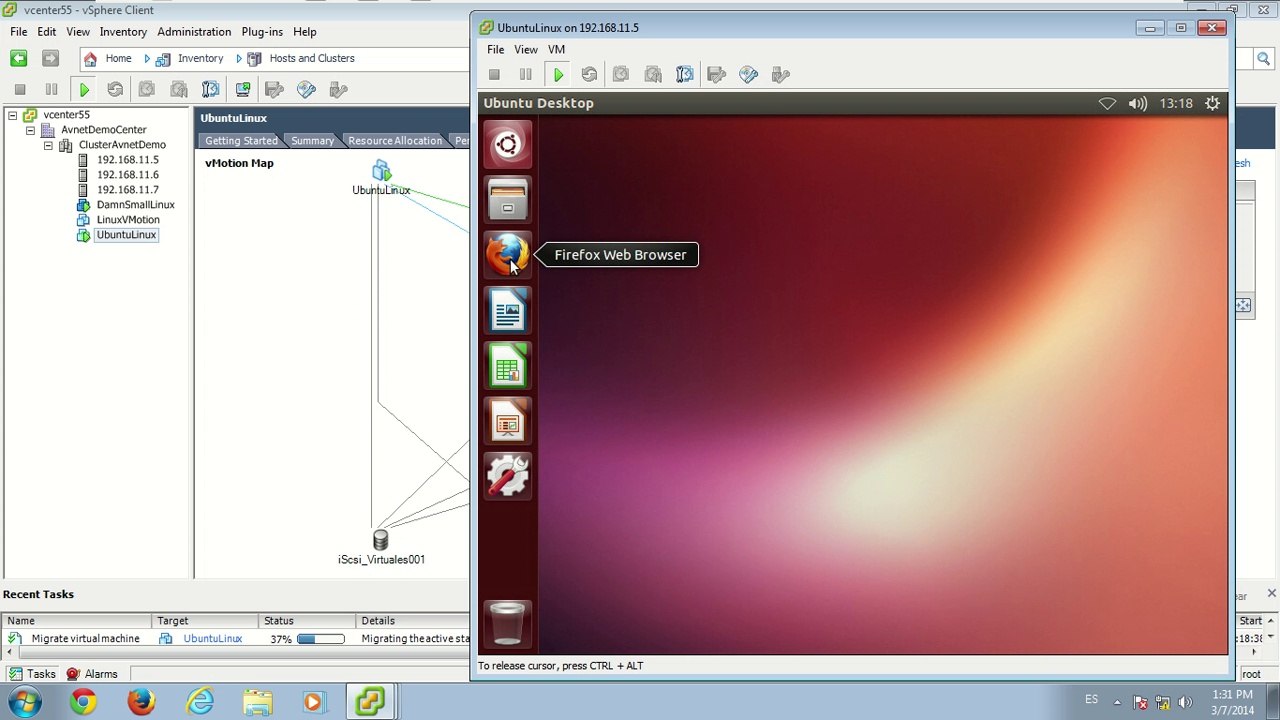Open the Inventory menu in vSphere Client

[x=123, y=32]
